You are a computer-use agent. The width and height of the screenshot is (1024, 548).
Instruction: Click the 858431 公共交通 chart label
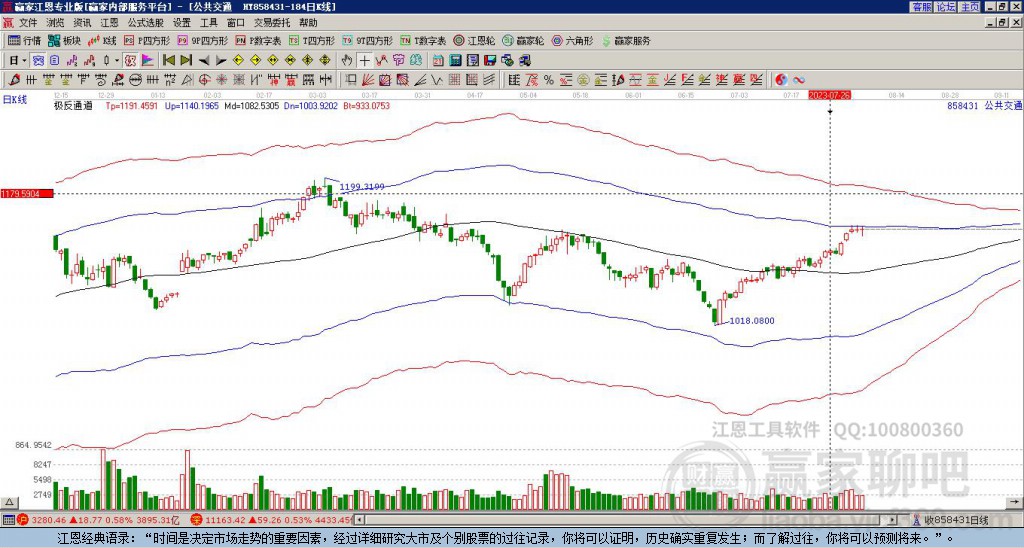tap(984, 105)
